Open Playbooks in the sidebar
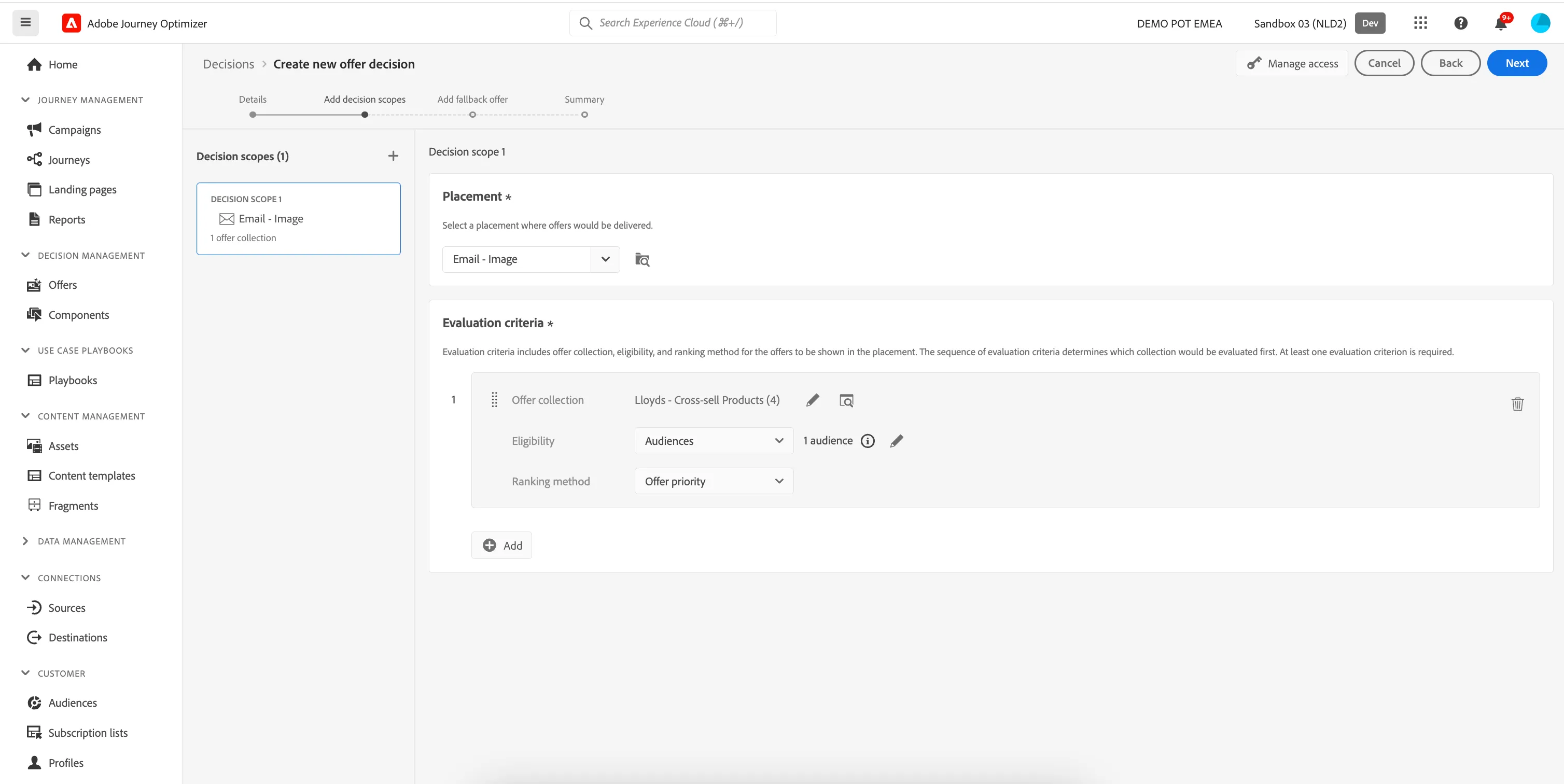The height and width of the screenshot is (784, 1564). pos(72,380)
